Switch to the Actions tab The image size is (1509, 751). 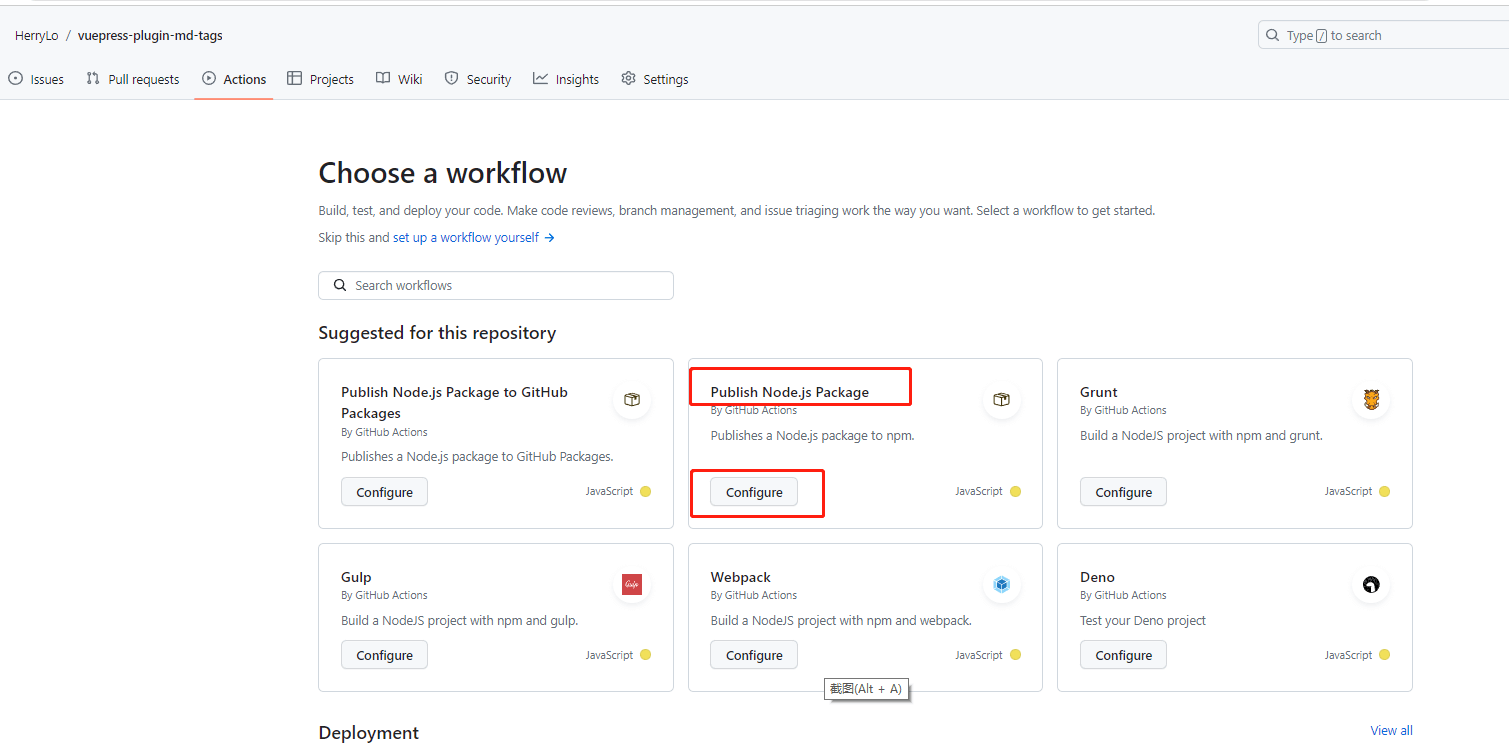click(x=234, y=79)
